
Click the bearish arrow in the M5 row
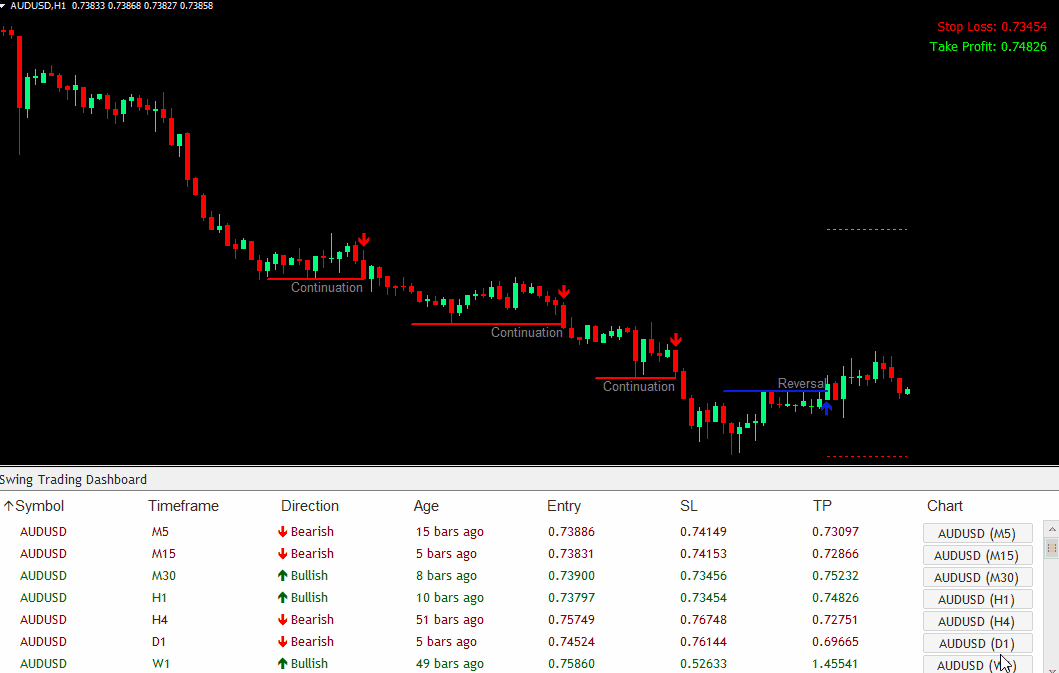(x=283, y=532)
